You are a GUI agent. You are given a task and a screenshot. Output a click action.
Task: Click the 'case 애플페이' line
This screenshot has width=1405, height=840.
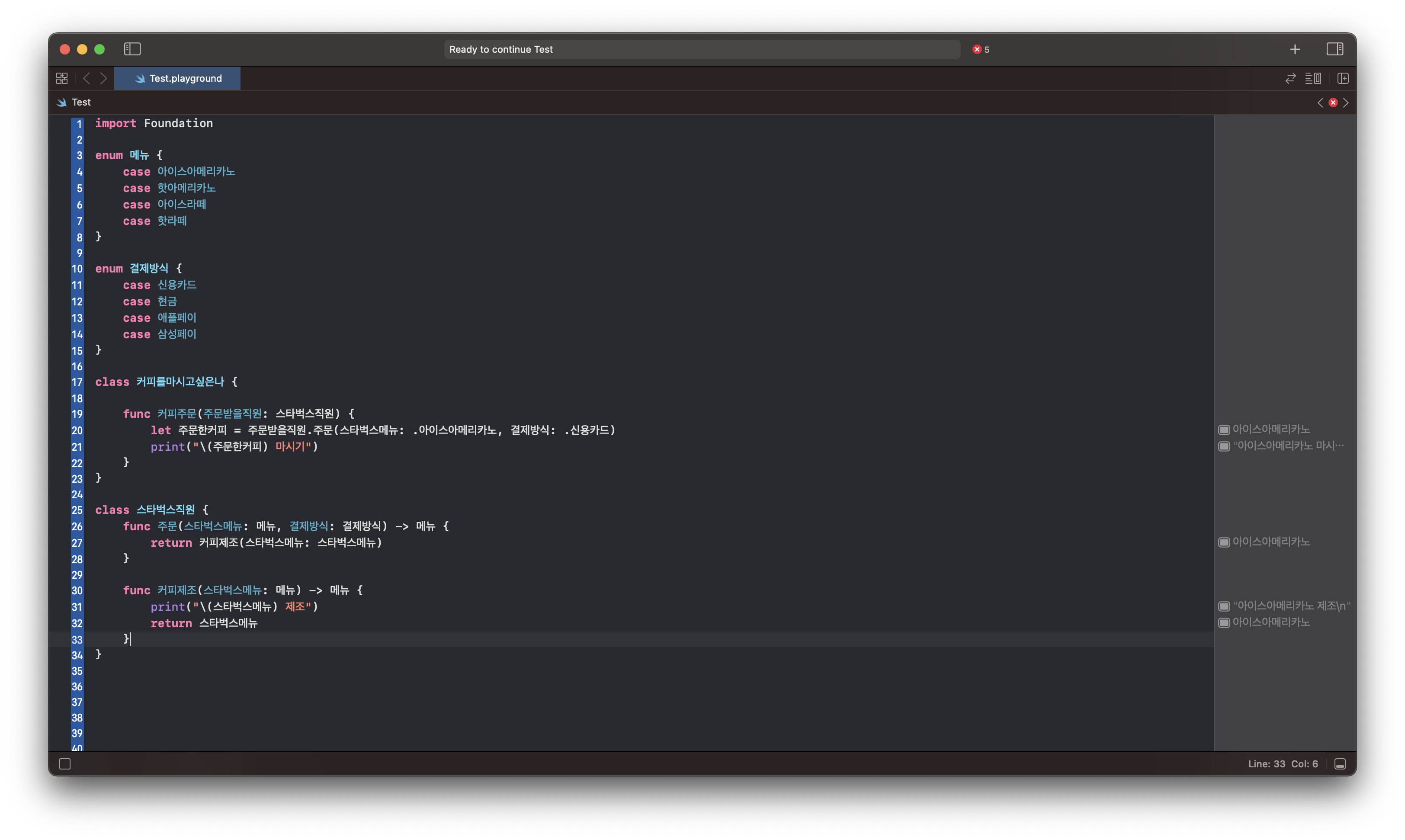(x=160, y=317)
